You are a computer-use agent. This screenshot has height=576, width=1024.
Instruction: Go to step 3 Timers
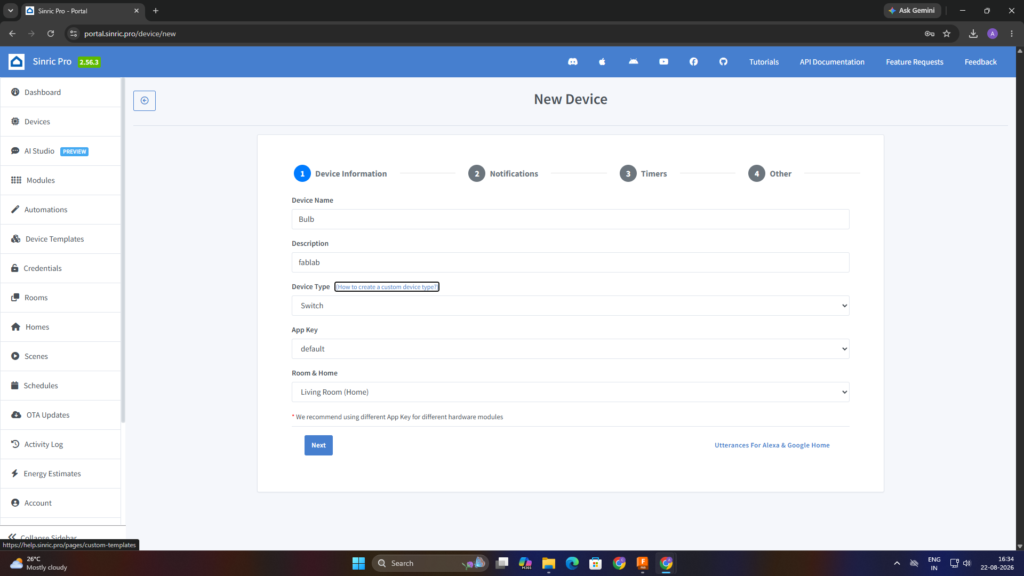643,174
